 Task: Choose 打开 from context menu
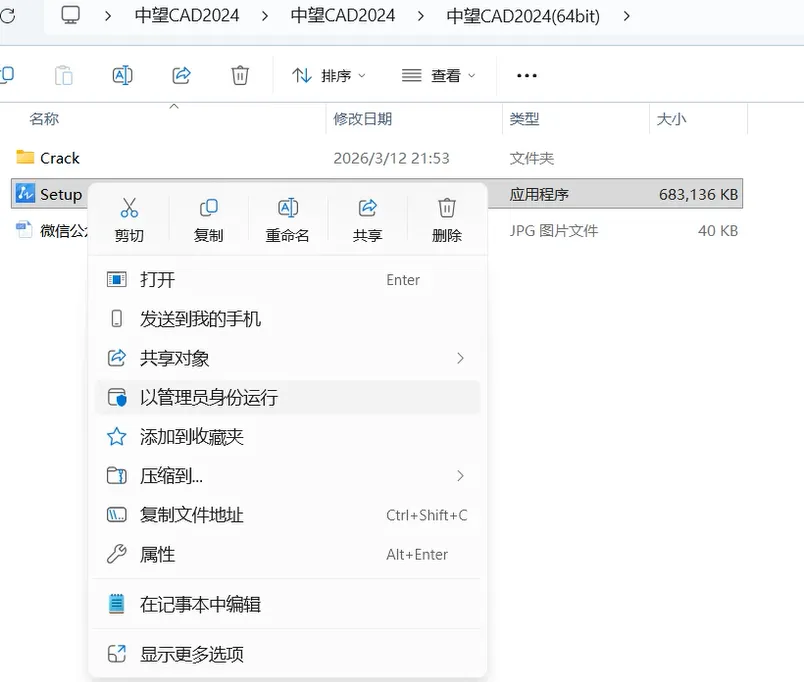point(288,279)
